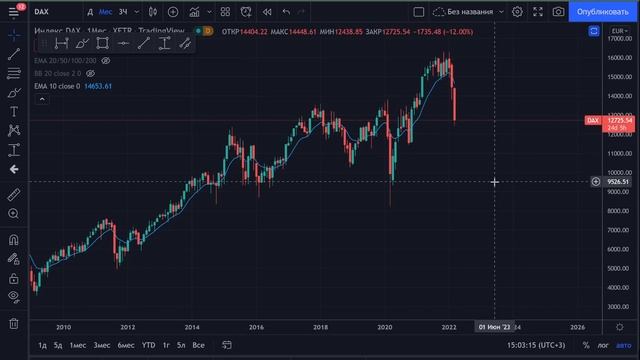
Task: Open the main hamburger menu
Action: 13,12
